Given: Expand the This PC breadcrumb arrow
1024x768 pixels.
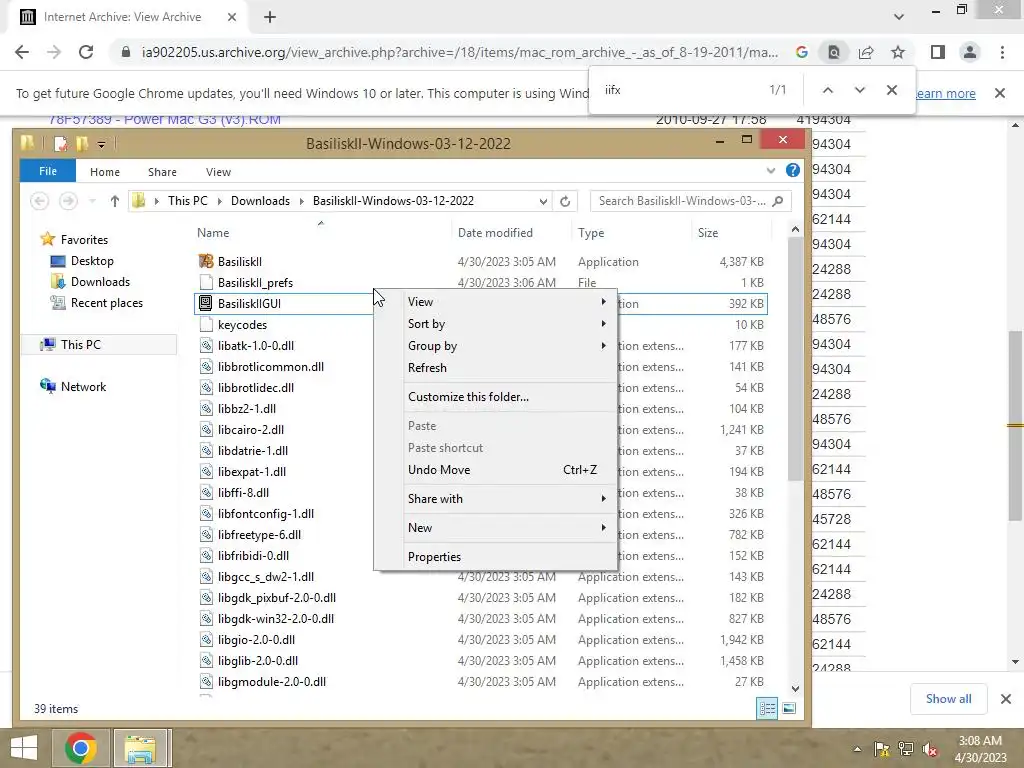Looking at the screenshot, I should pos(218,201).
